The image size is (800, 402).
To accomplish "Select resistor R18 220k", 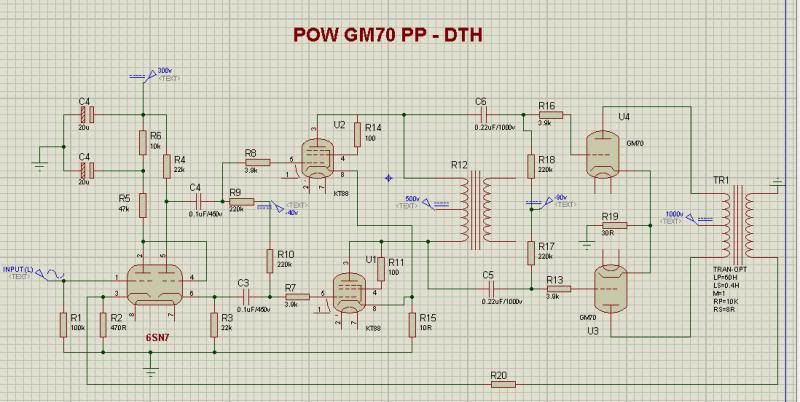I will click(531, 166).
